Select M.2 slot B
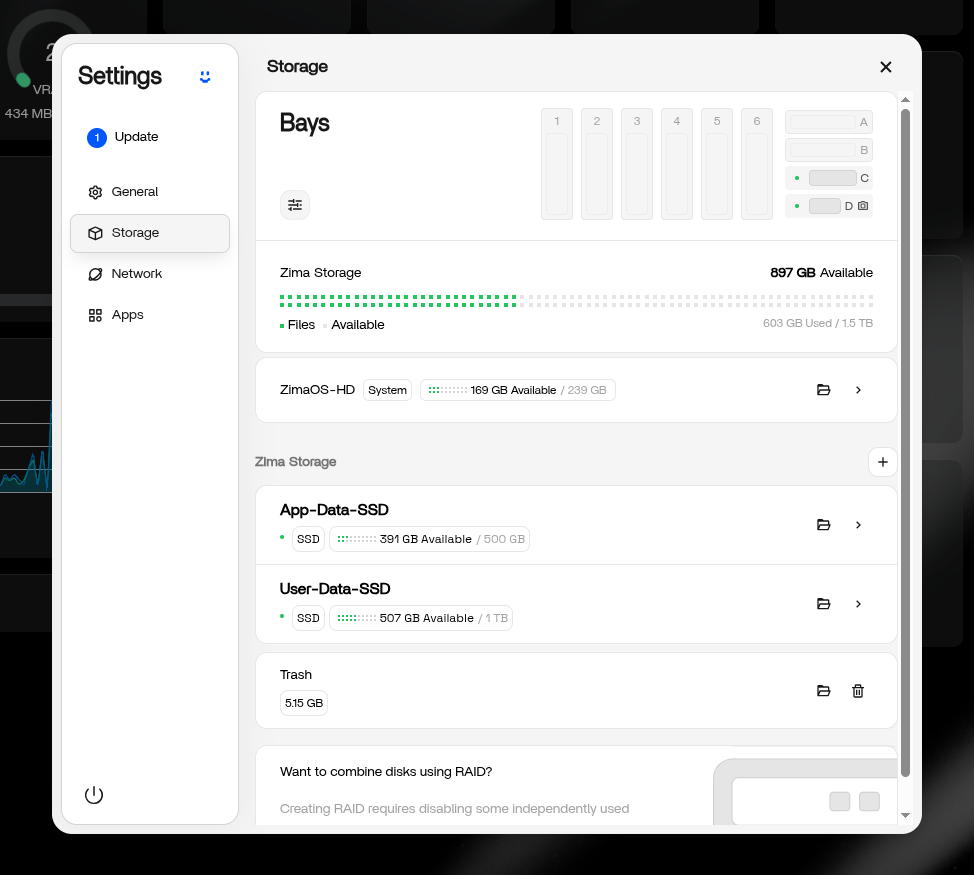This screenshot has width=974, height=875. click(x=829, y=150)
